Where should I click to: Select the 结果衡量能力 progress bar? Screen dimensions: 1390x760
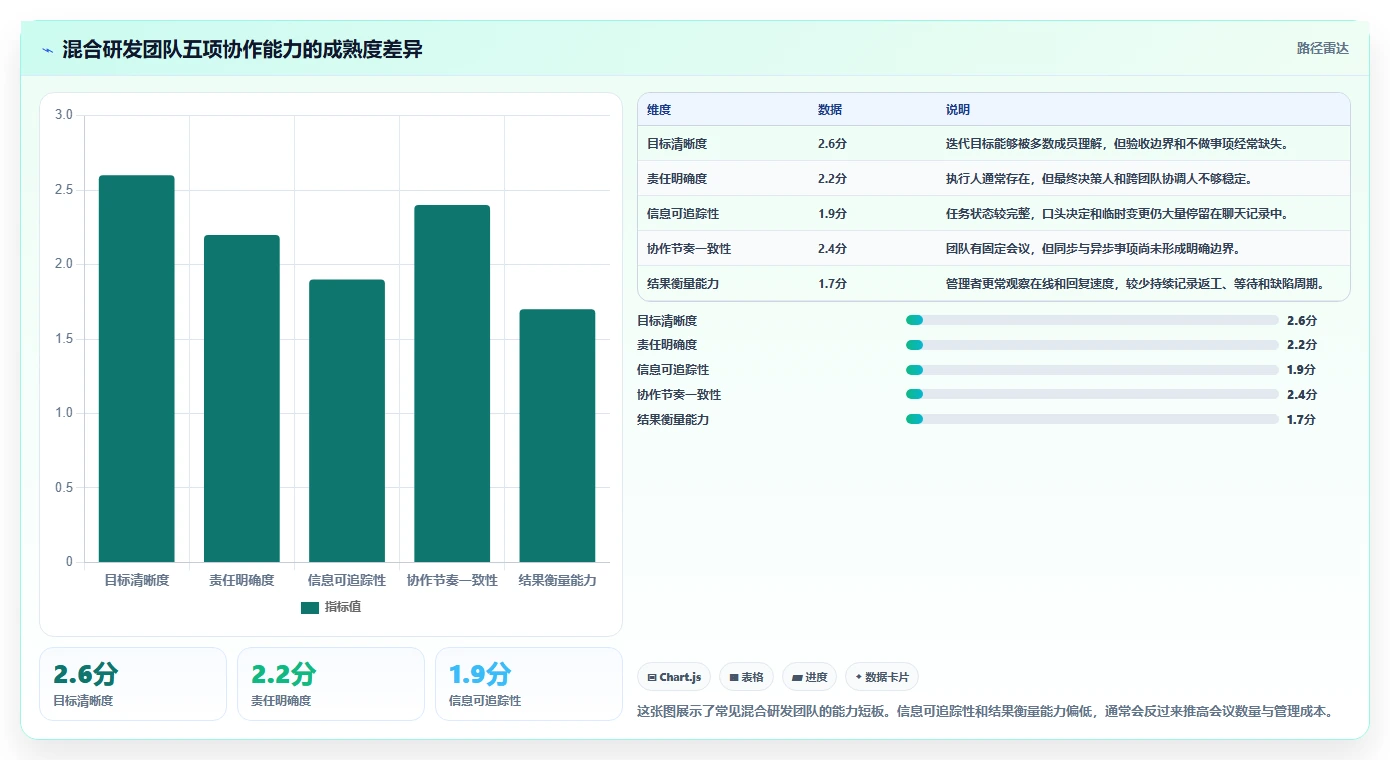pyautogui.click(x=1092, y=419)
